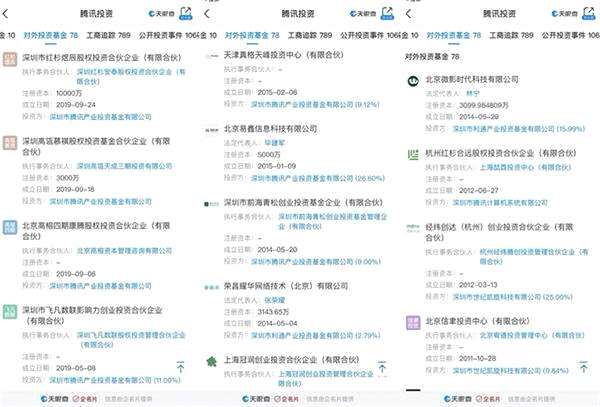This screenshot has width=600, height=407.
Task: Click the logo of 深圳市红杉煜辰股权投资合伙企业
Action: click(x=10, y=59)
